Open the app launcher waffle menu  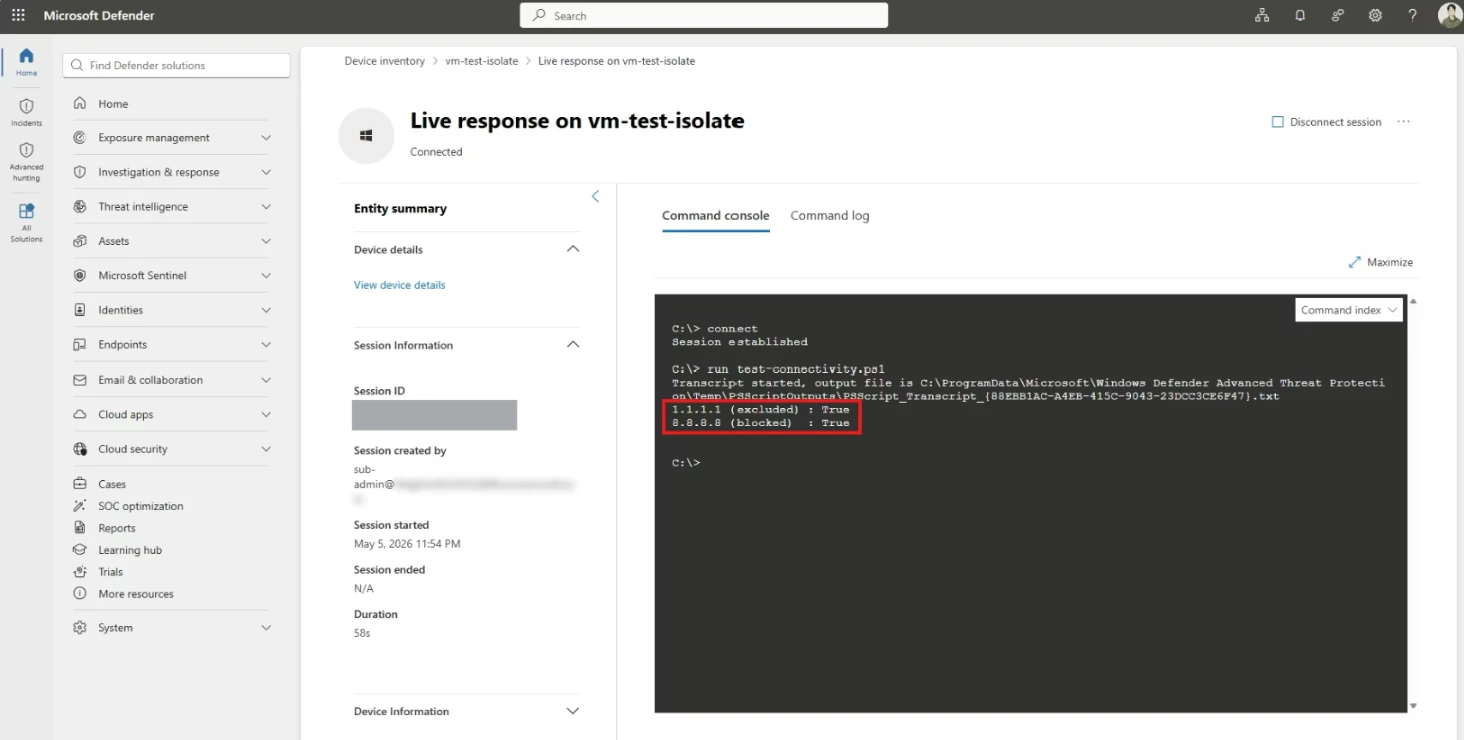(18, 15)
